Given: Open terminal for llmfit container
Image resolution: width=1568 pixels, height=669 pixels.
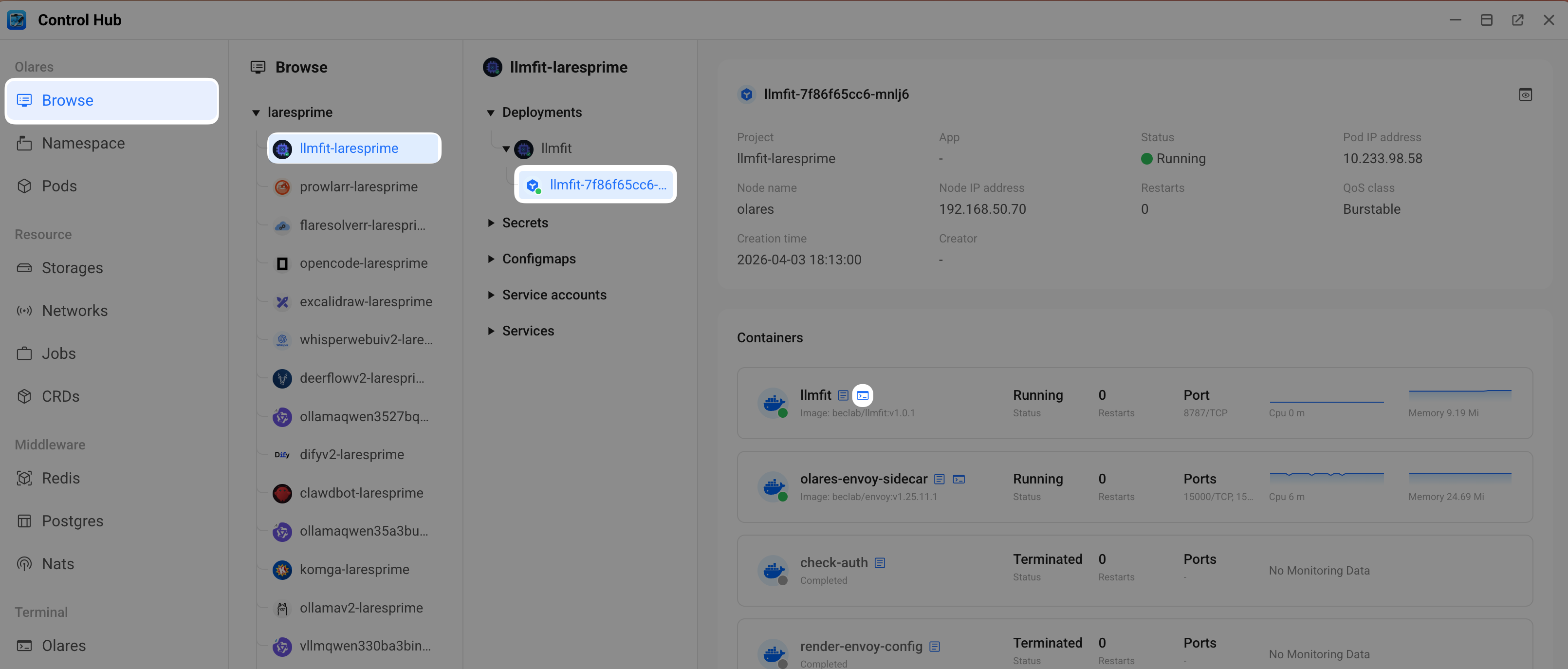Looking at the screenshot, I should 862,396.
